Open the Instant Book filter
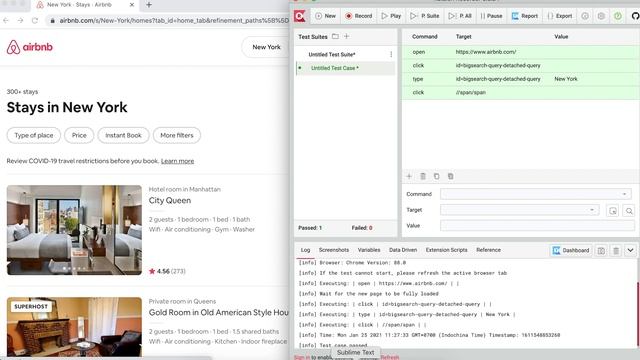The height and width of the screenshot is (360, 640). [x=123, y=135]
